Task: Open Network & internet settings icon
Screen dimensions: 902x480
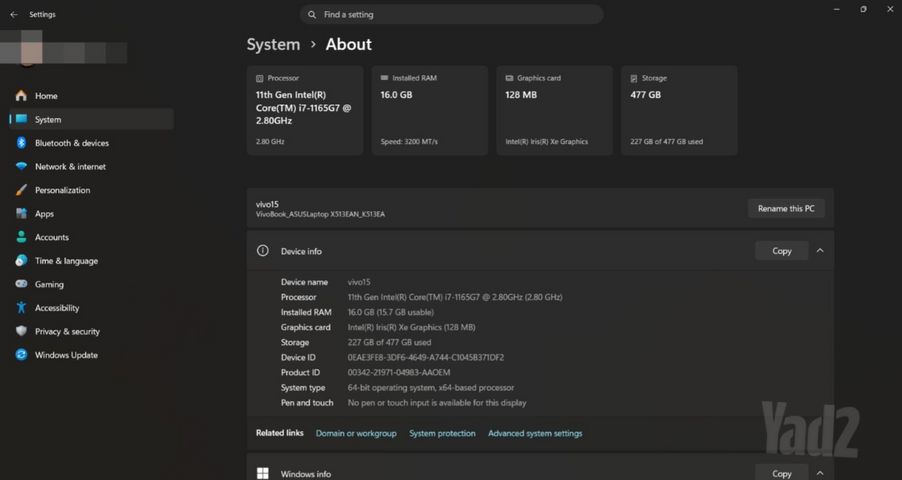Action: 21,166
